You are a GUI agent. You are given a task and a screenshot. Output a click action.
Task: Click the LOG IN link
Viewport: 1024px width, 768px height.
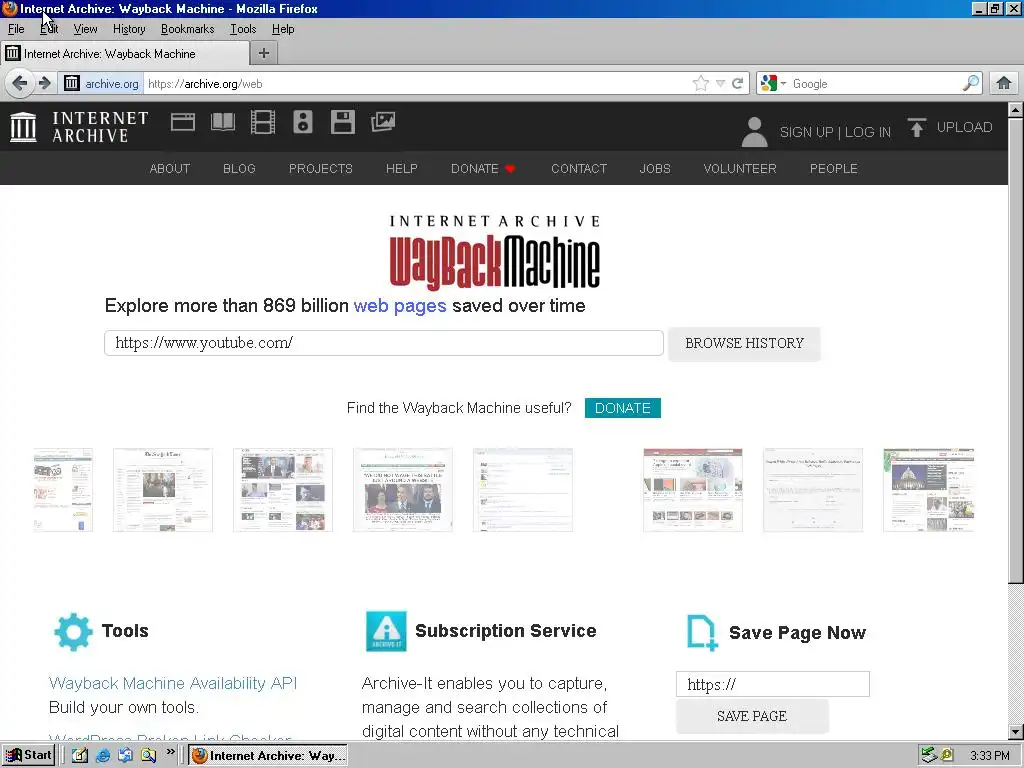[868, 132]
